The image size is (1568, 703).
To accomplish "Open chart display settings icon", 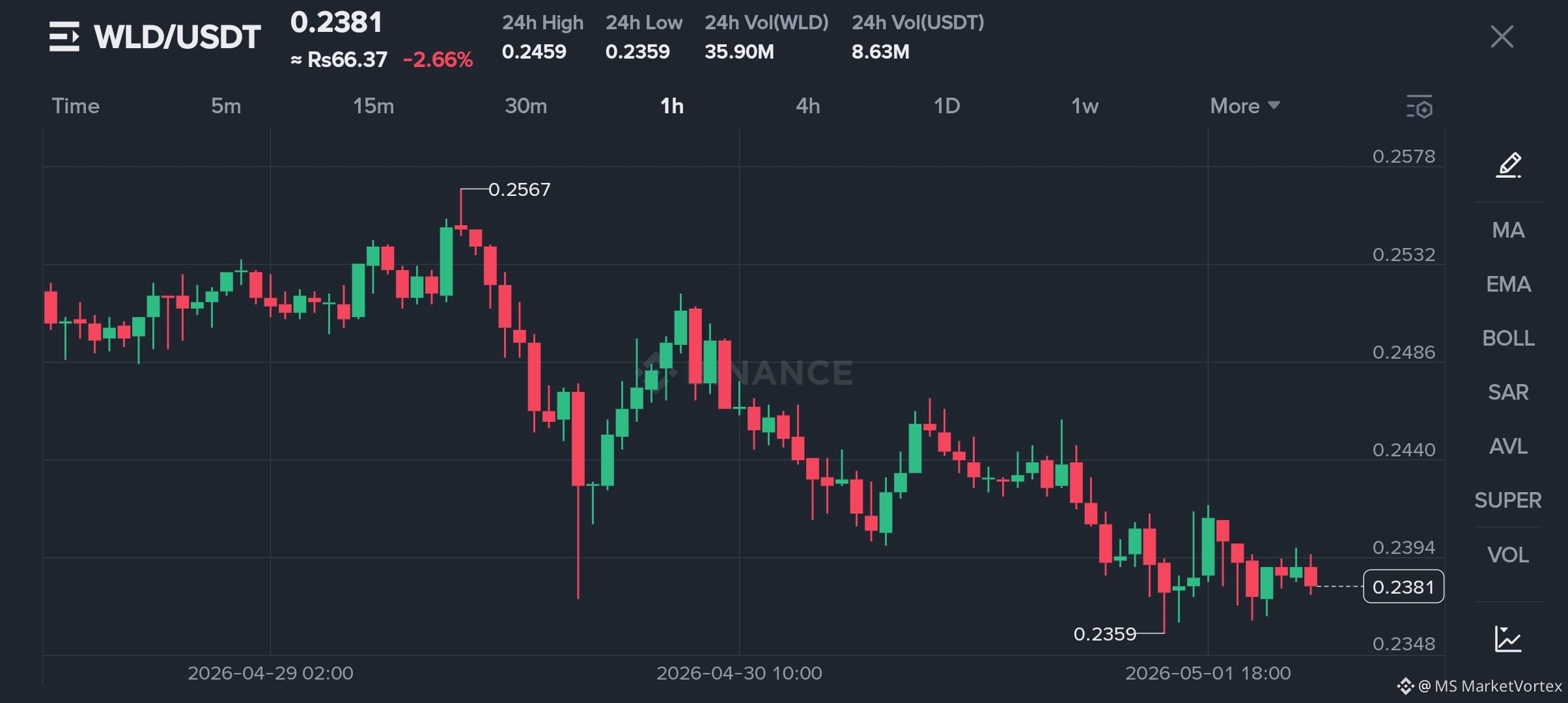I will coord(1420,107).
